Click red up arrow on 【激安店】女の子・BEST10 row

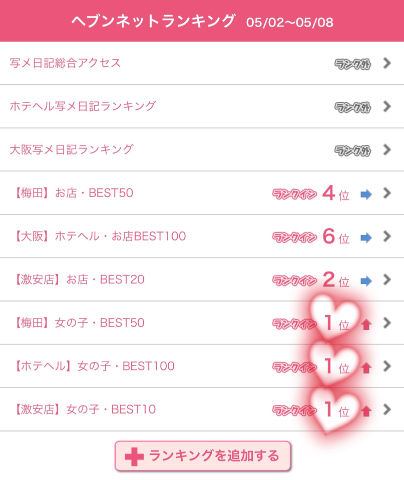pyautogui.click(x=366, y=411)
